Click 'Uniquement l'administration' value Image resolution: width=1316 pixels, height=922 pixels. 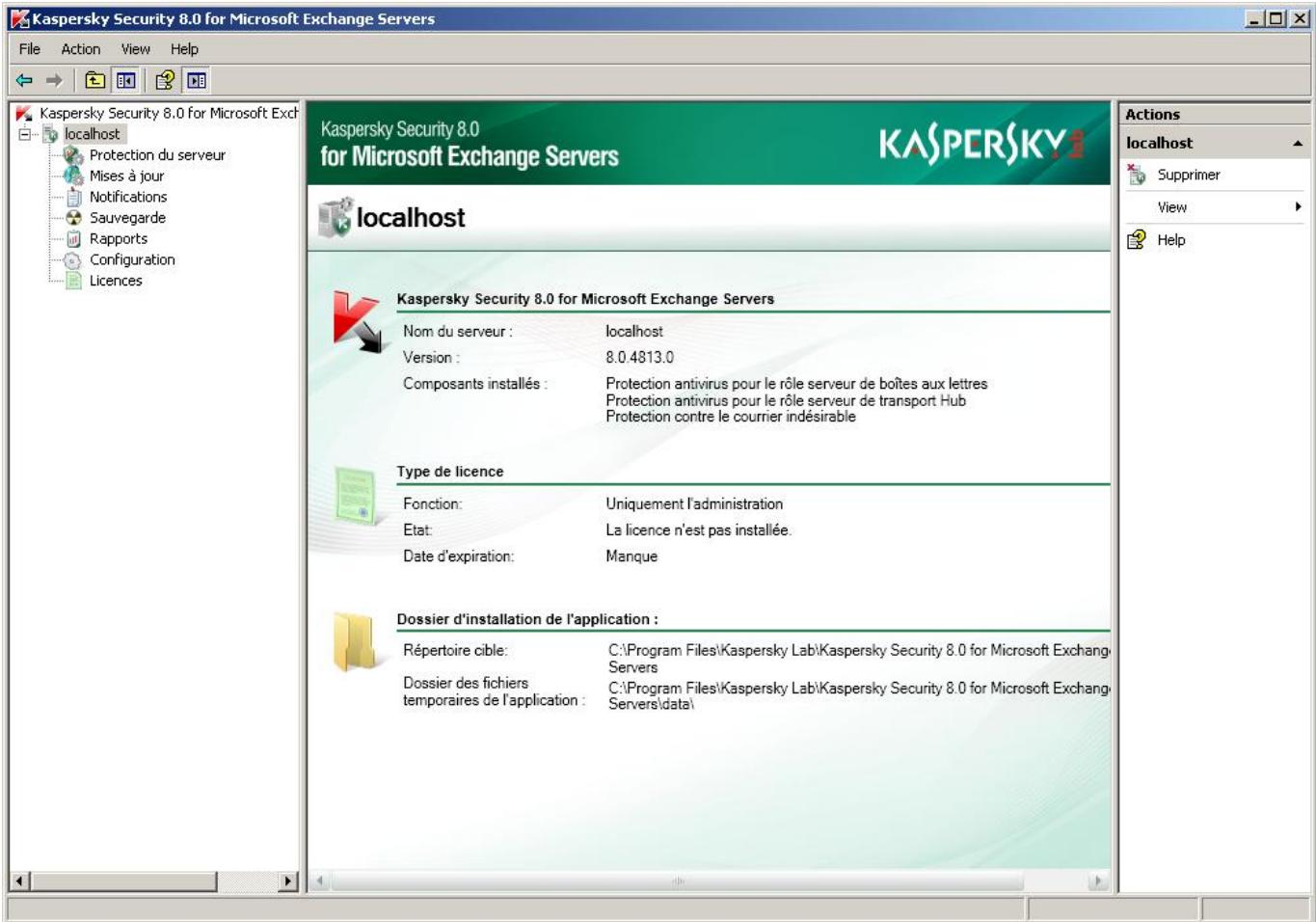(694, 504)
